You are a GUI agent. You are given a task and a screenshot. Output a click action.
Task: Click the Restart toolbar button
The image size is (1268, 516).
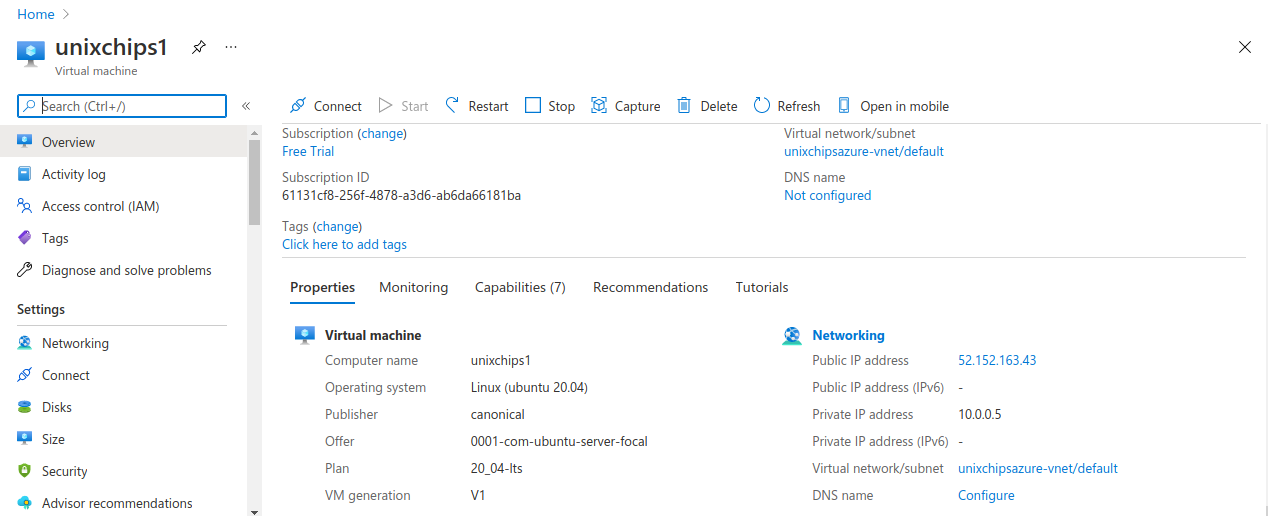[477, 106]
